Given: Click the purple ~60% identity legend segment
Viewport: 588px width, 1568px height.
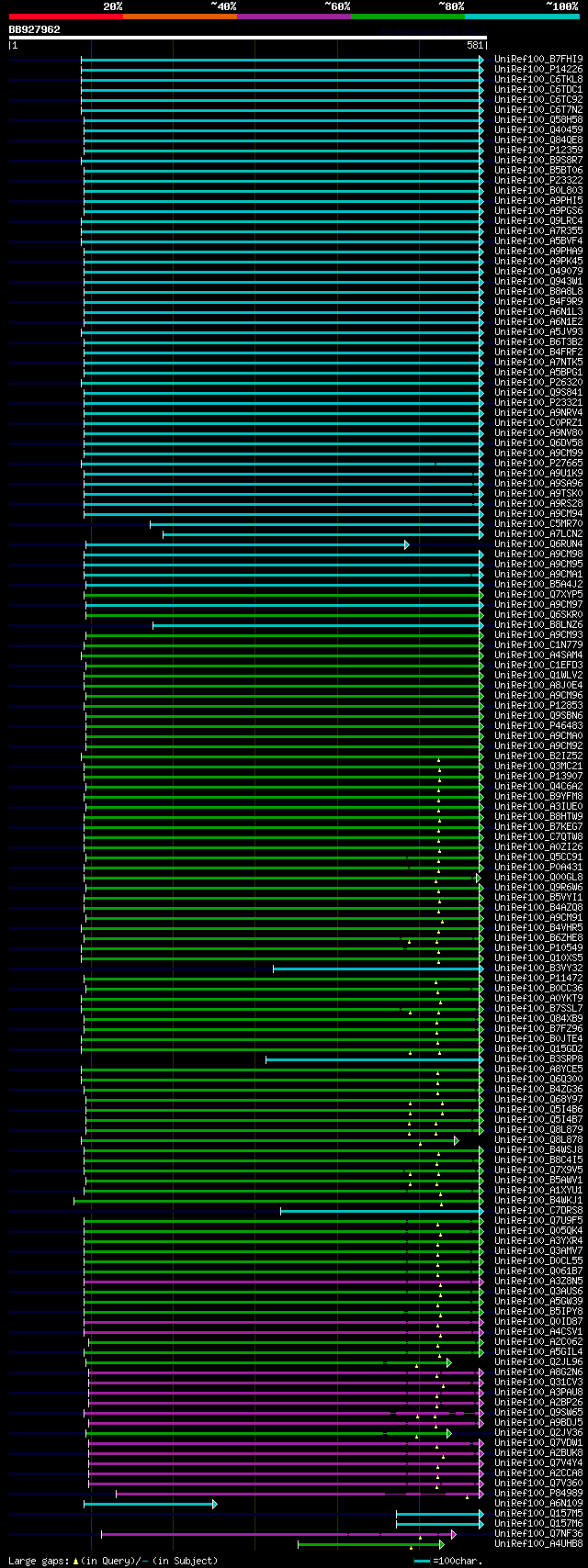Looking at the screenshot, I should point(293,17).
